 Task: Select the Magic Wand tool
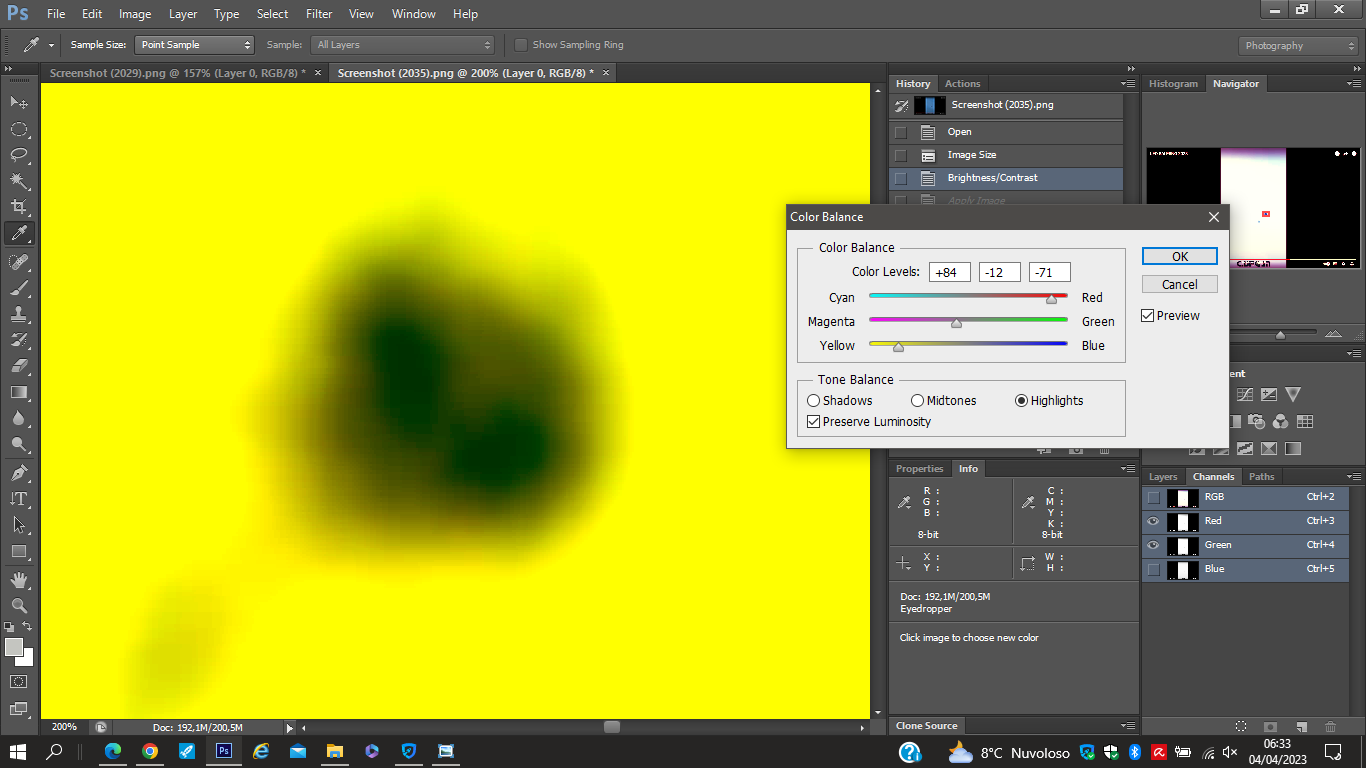(19, 181)
